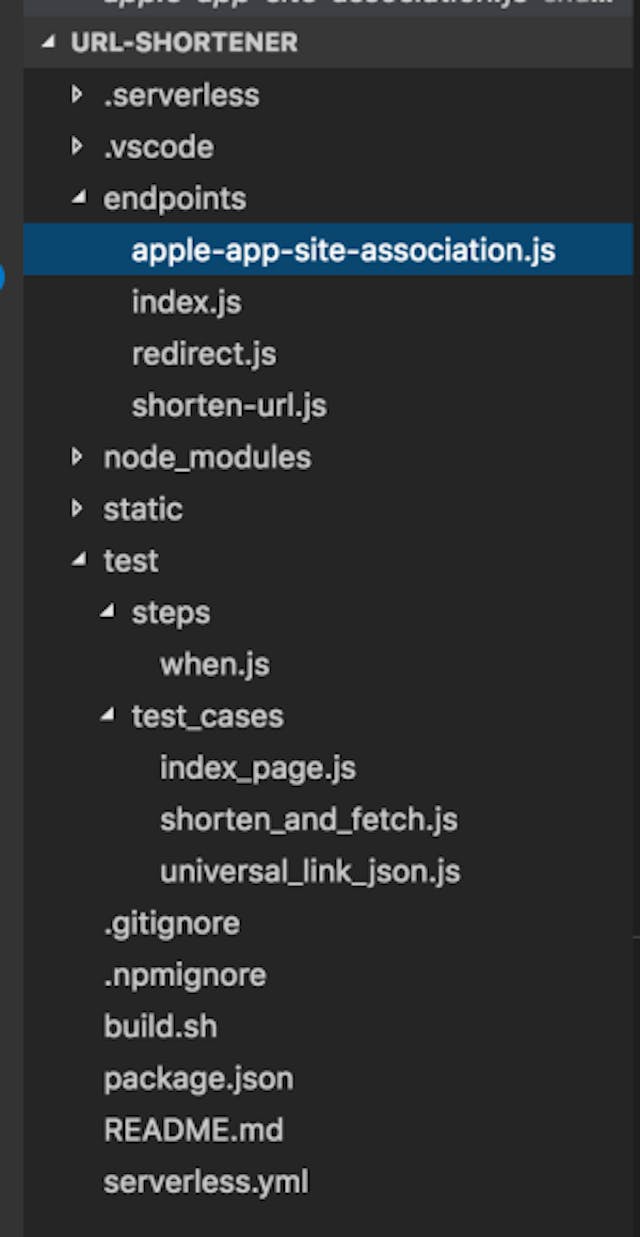This screenshot has width=640, height=1237.
Task: Collapse the steps folder arrow
Action: coord(108,612)
